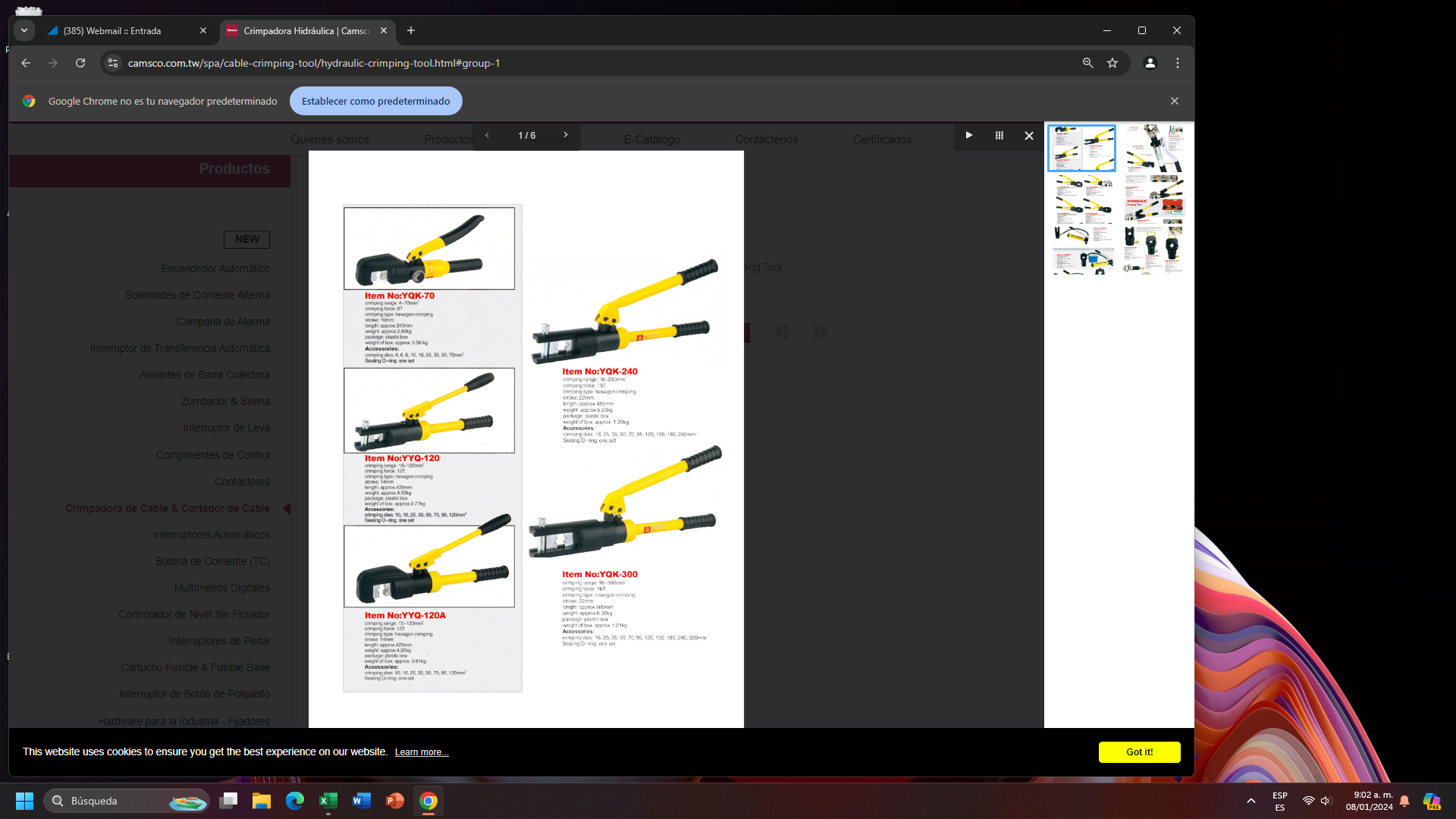Open Componentes de Control category
Screen dimensions: 1456x819
[213, 456]
